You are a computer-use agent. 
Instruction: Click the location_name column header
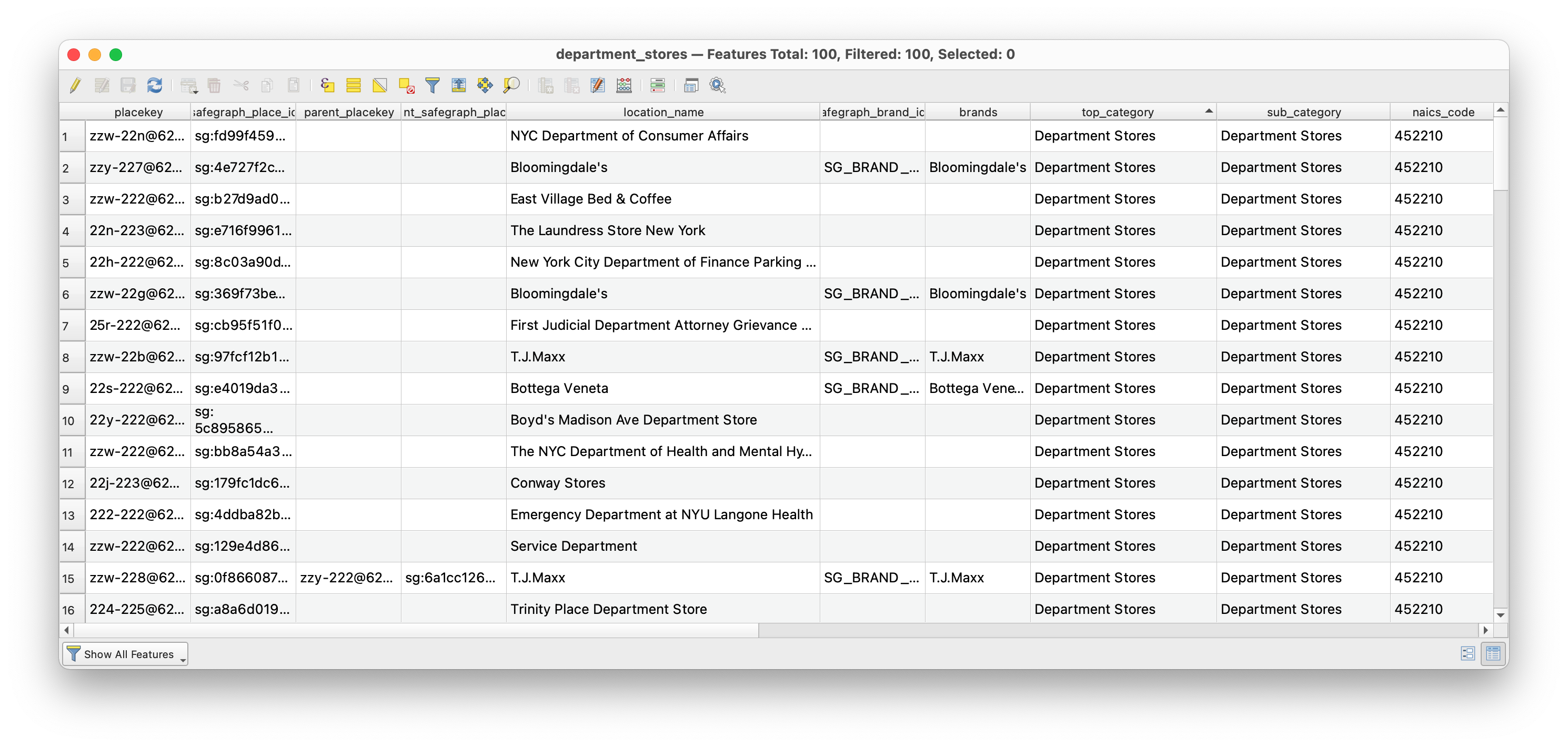(663, 112)
